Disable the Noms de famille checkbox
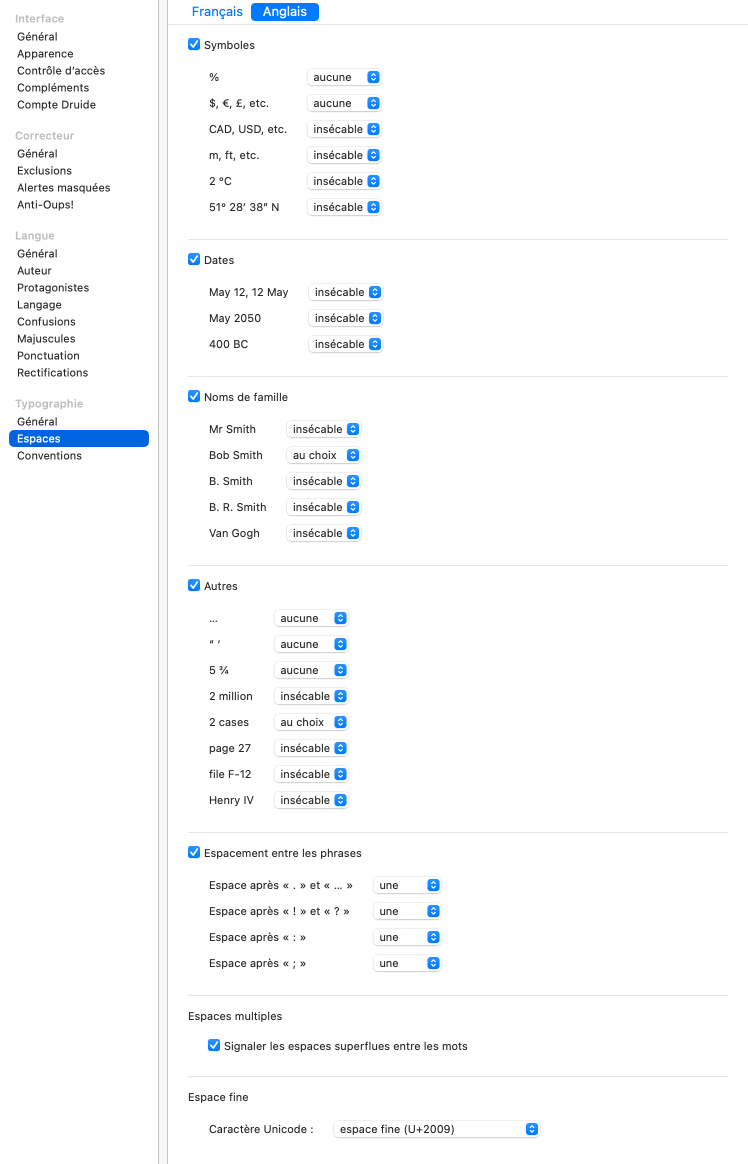Image resolution: width=748 pixels, height=1164 pixels. 194,397
